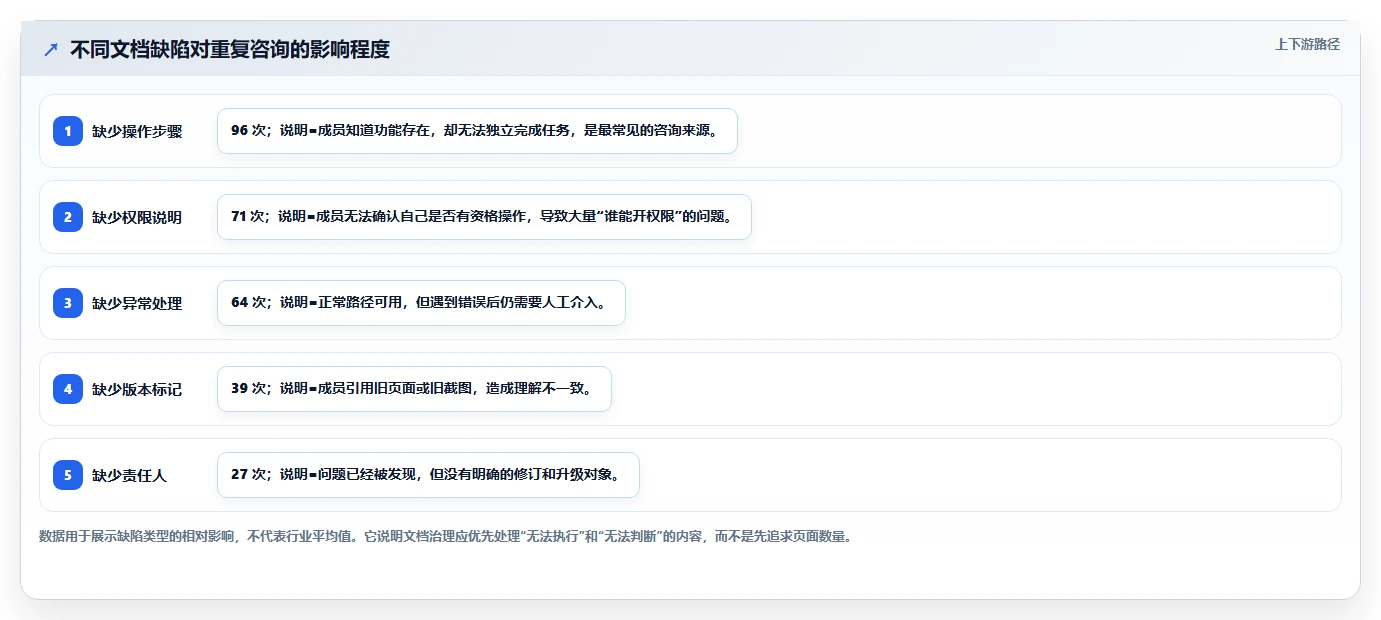1381x620 pixels.
Task: Select the 缺少操作步骤 label
Action: [x=137, y=131]
